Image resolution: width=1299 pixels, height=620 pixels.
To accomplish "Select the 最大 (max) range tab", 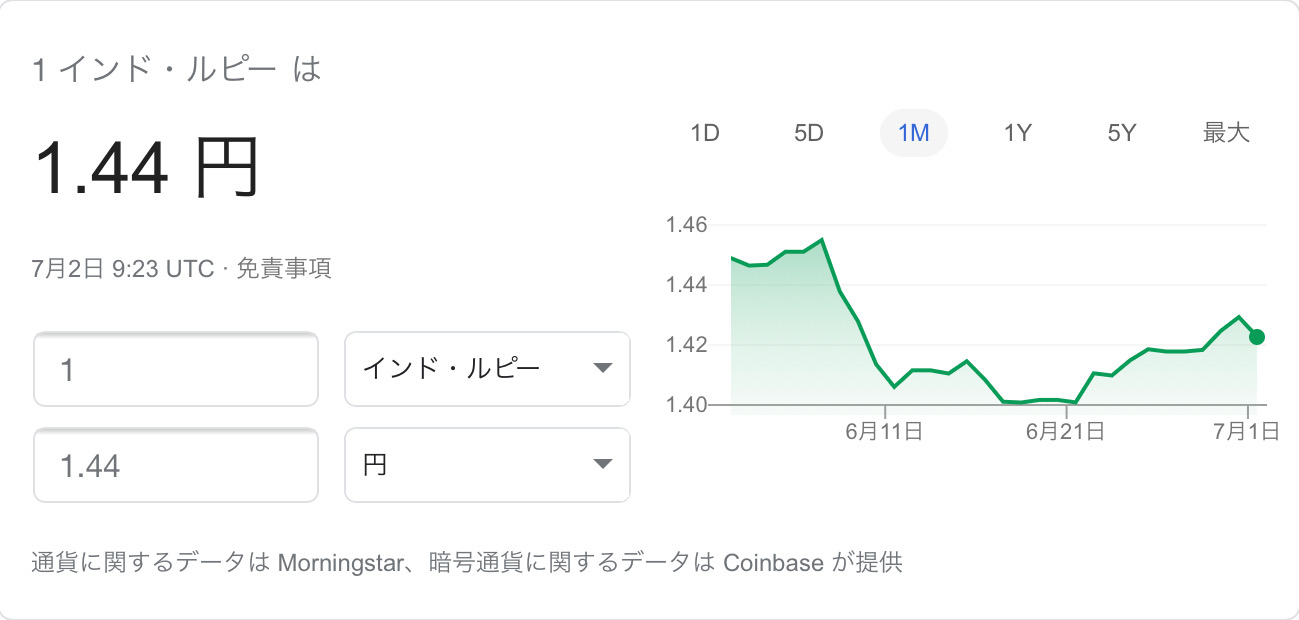I will 1226,133.
